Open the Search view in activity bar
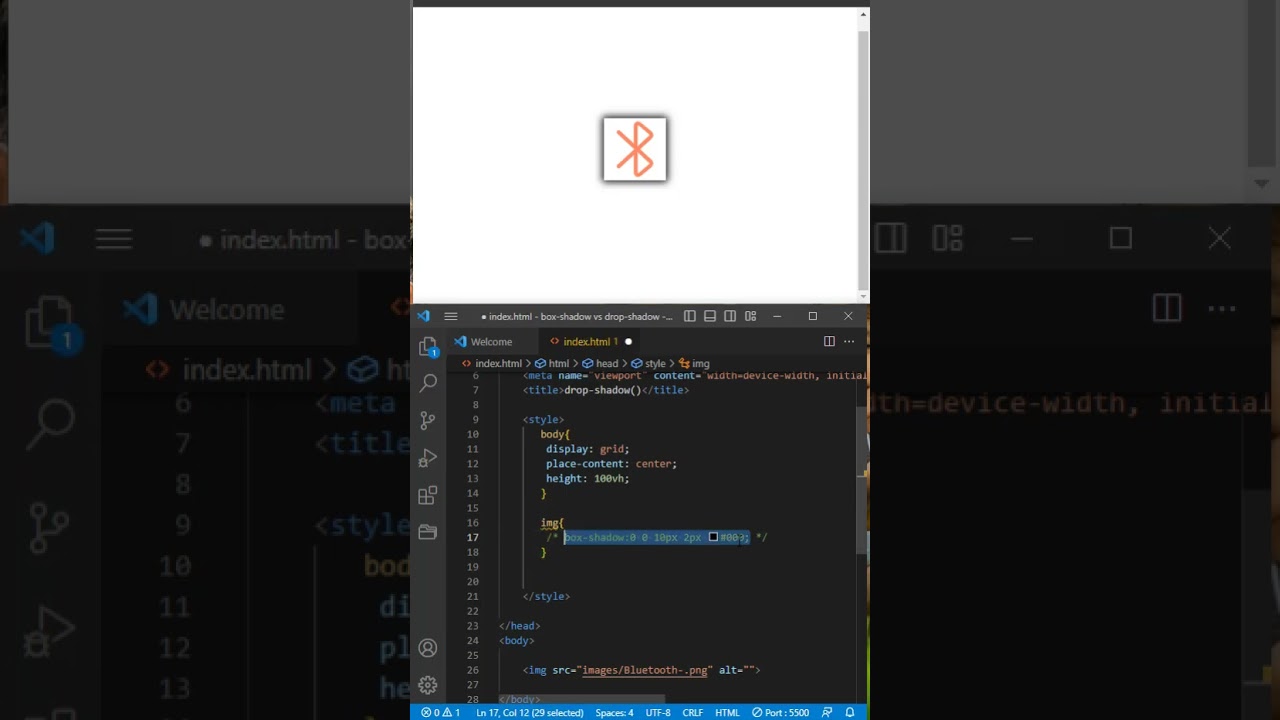 point(428,383)
